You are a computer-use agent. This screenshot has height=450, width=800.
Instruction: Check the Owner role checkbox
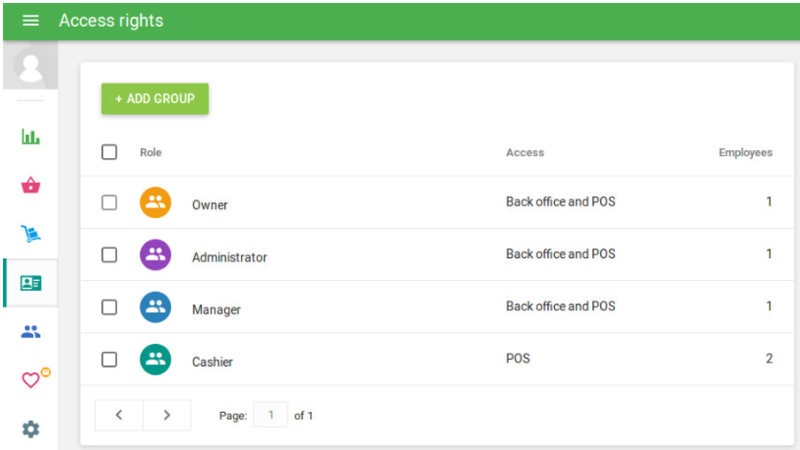[109, 203]
